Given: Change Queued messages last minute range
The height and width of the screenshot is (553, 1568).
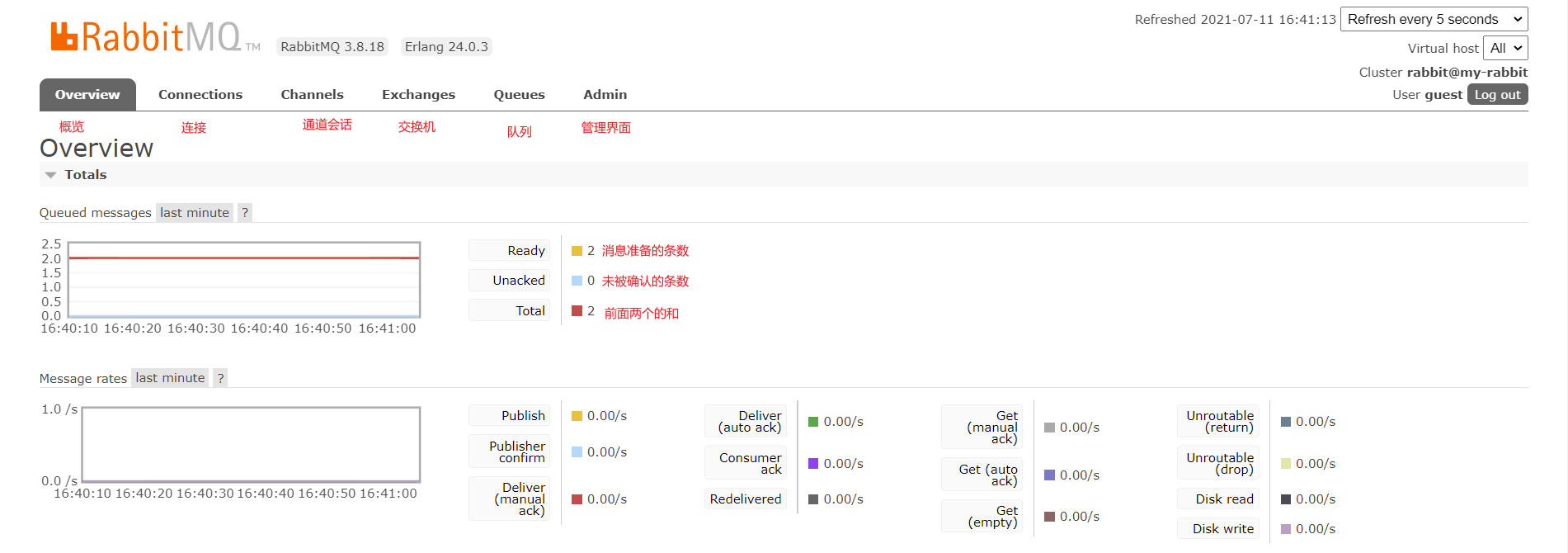Looking at the screenshot, I should (195, 213).
